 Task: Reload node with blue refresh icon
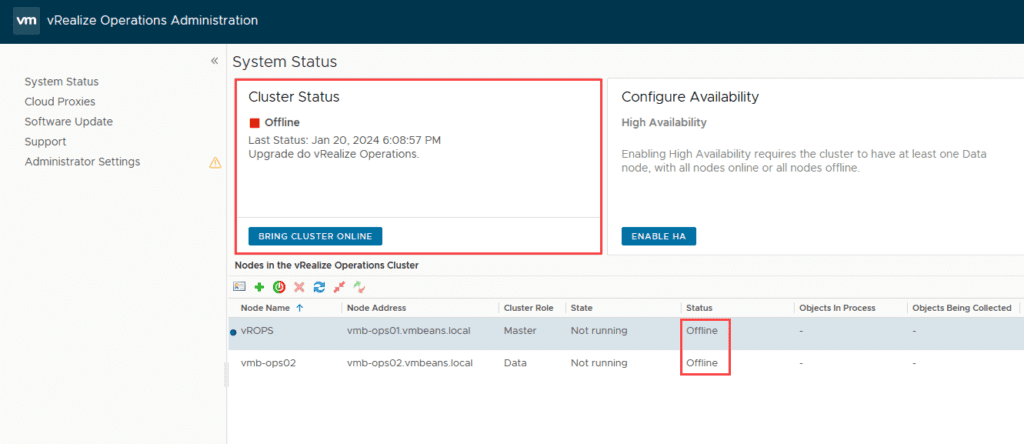[x=319, y=287]
